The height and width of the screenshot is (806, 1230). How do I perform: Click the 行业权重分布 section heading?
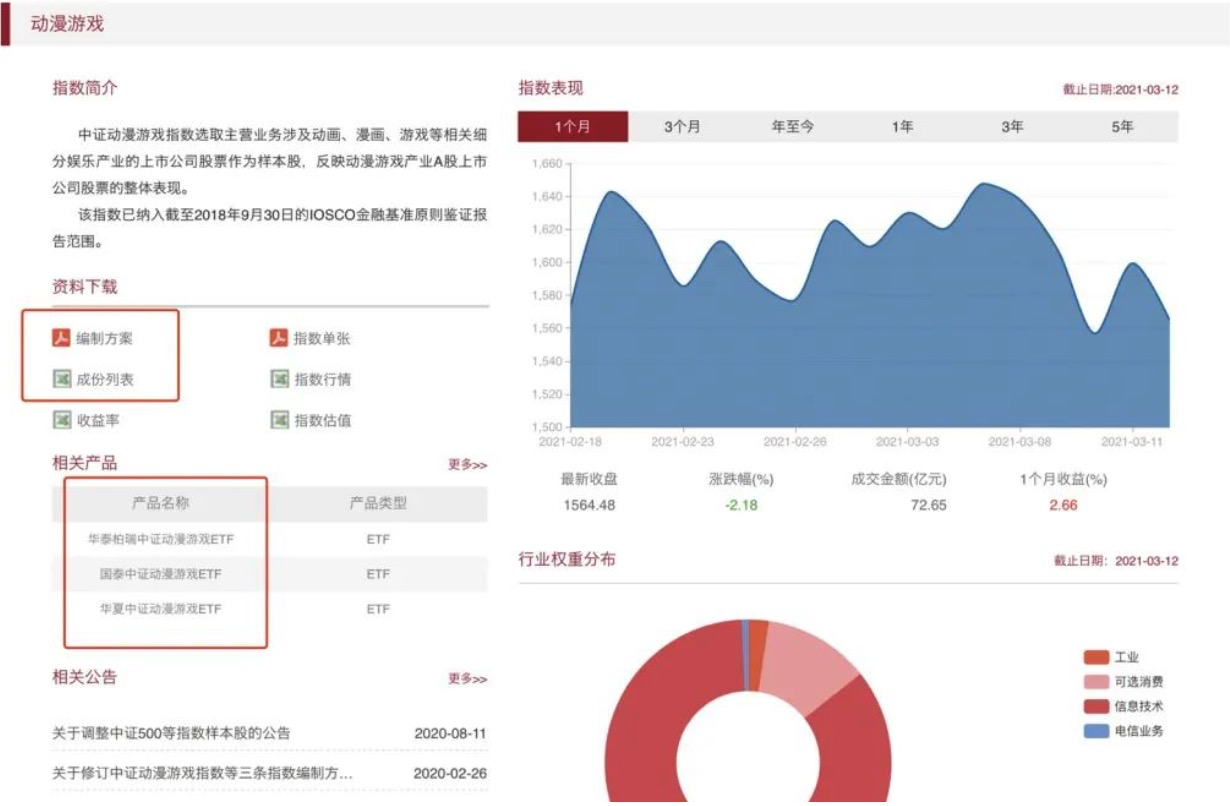click(567, 559)
